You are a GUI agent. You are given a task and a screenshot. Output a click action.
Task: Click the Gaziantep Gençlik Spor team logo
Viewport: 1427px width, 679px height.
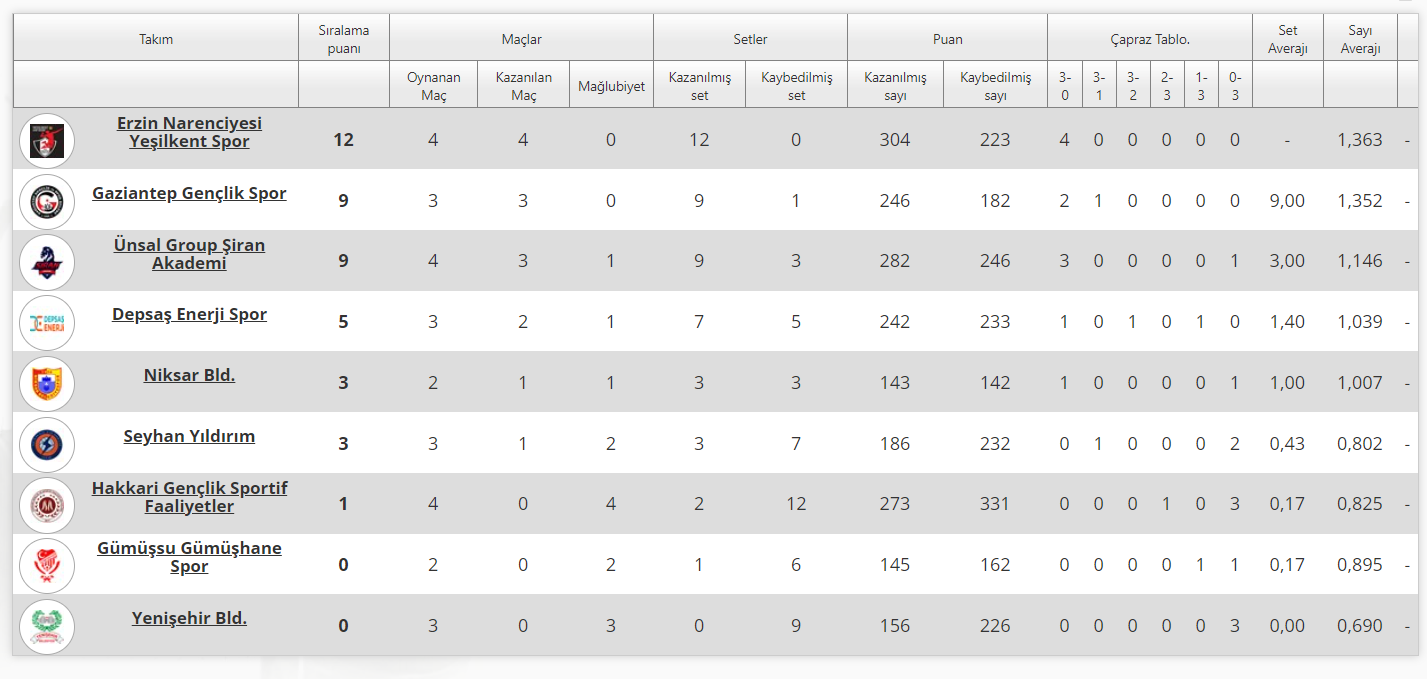47,201
